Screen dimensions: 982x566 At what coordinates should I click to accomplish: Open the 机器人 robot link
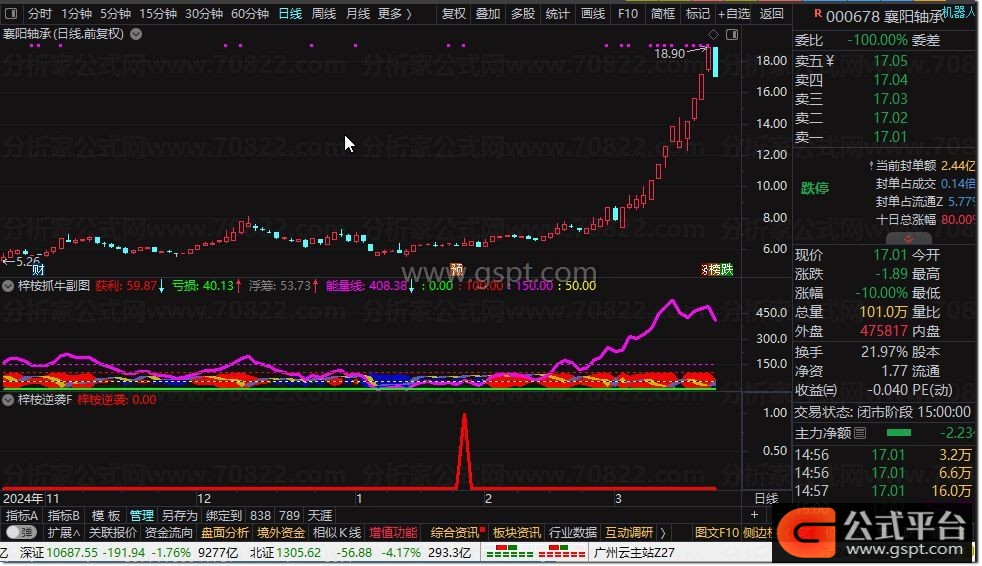click(x=958, y=12)
